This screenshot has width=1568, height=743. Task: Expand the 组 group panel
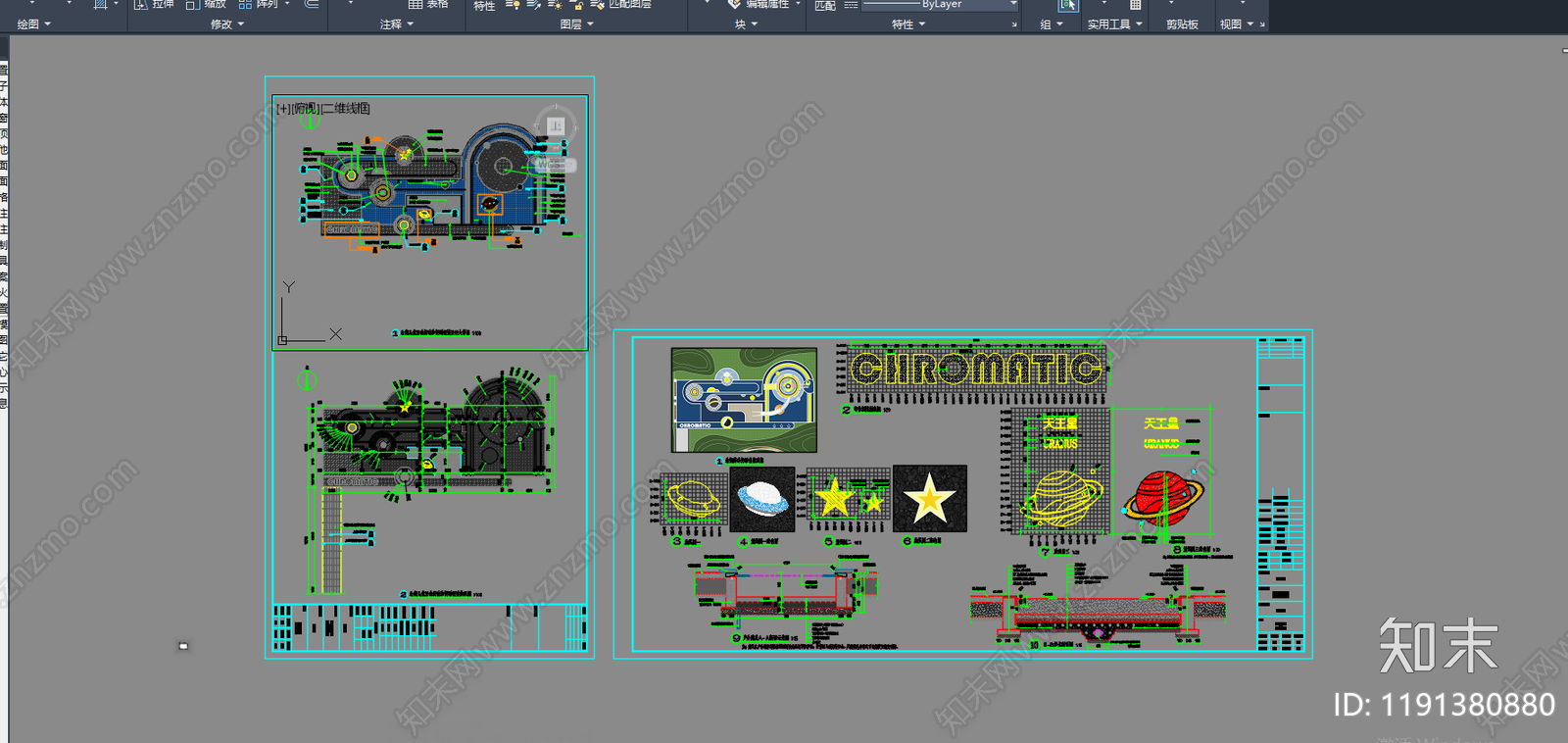click(1052, 24)
